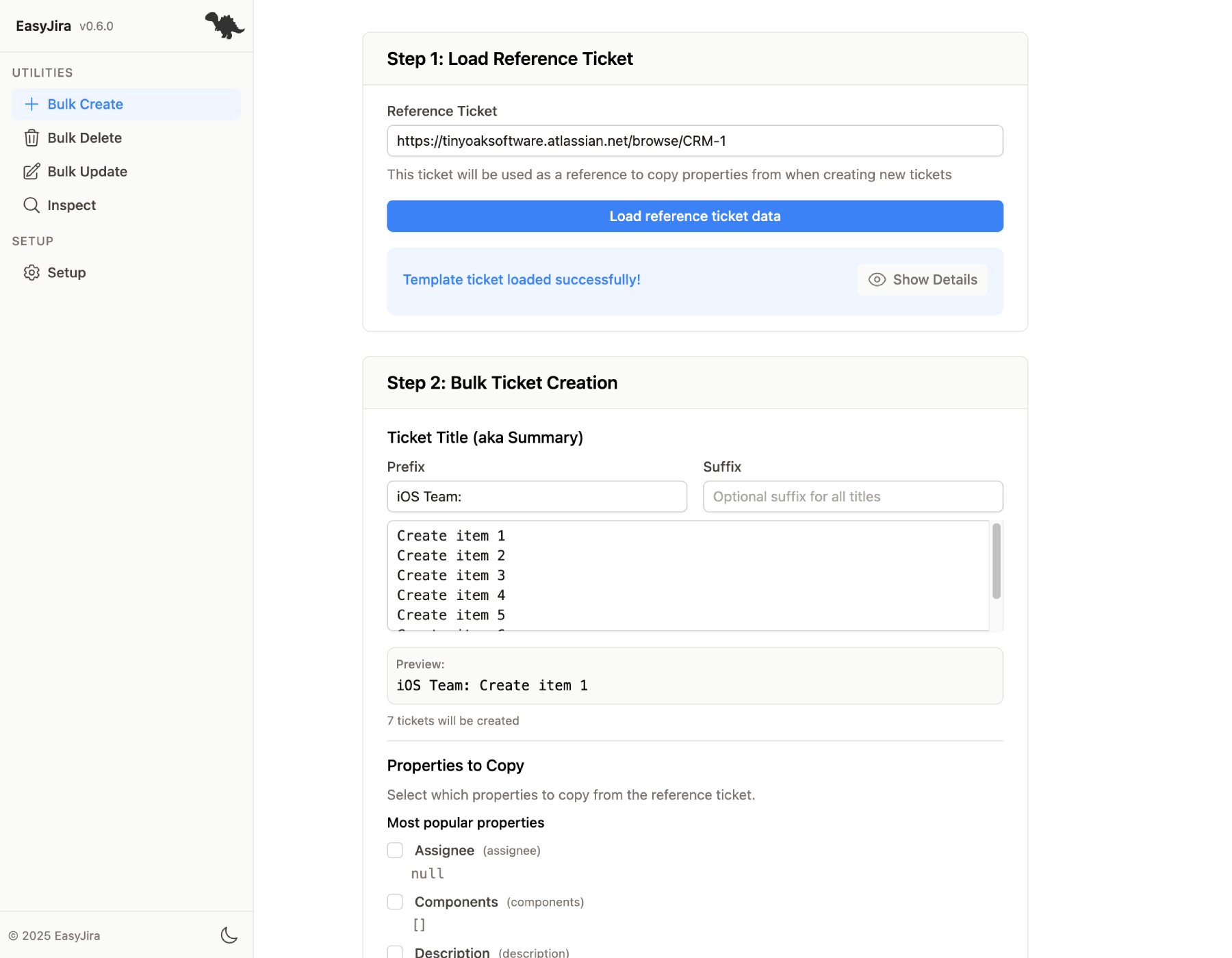Screen dimensions: 1232x958
Task: Select Setup in the sidebar navigation
Action: point(66,272)
